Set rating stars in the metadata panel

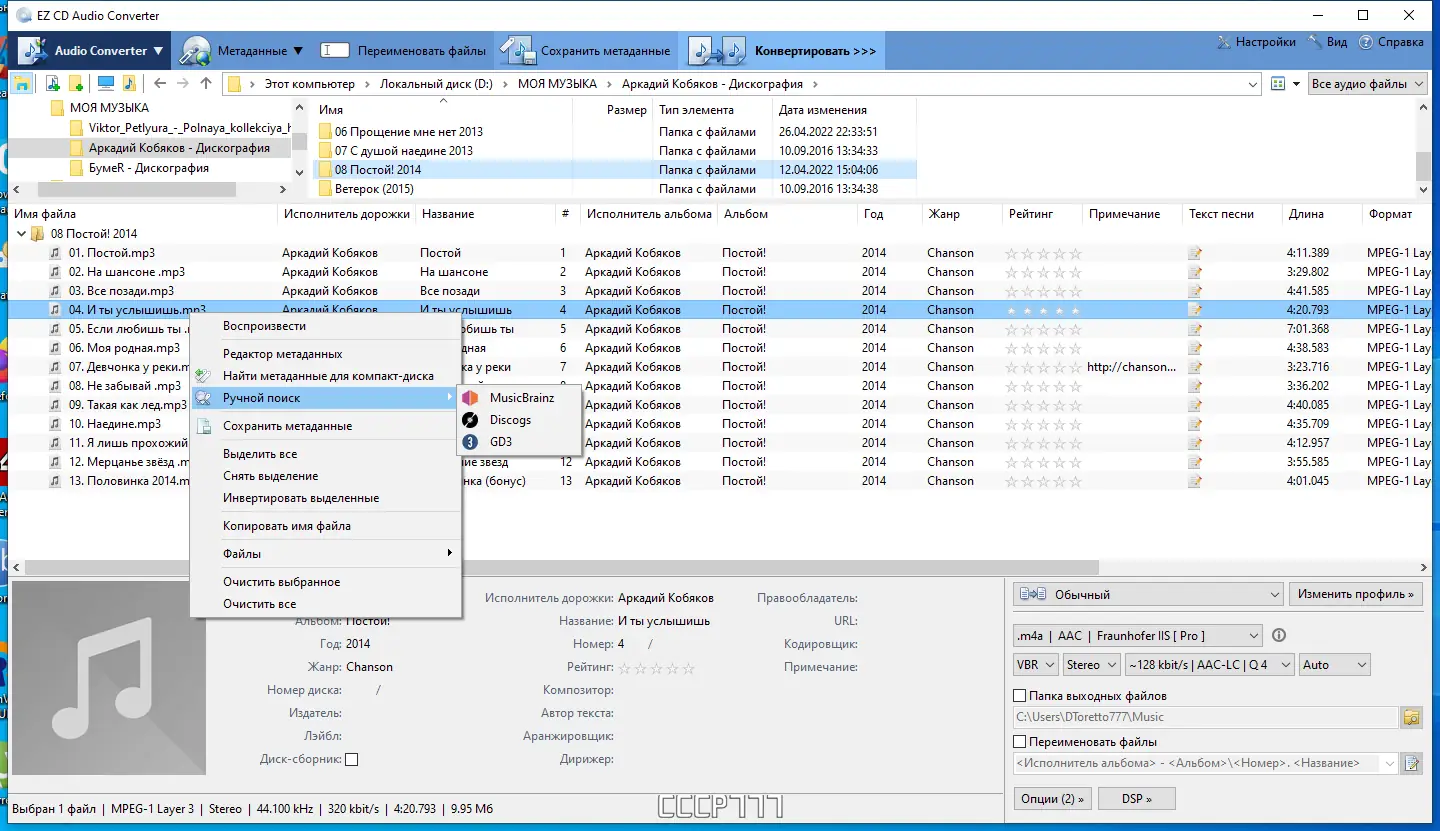[x=656, y=668]
